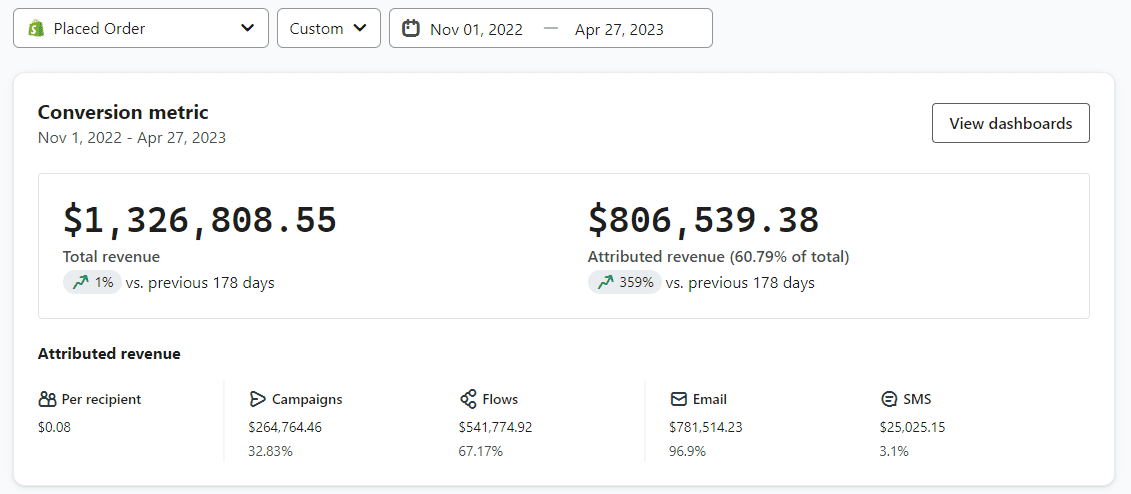The image size is (1131, 494).
Task: Select the Apr 27, 2023 end date
Action: 619,30
